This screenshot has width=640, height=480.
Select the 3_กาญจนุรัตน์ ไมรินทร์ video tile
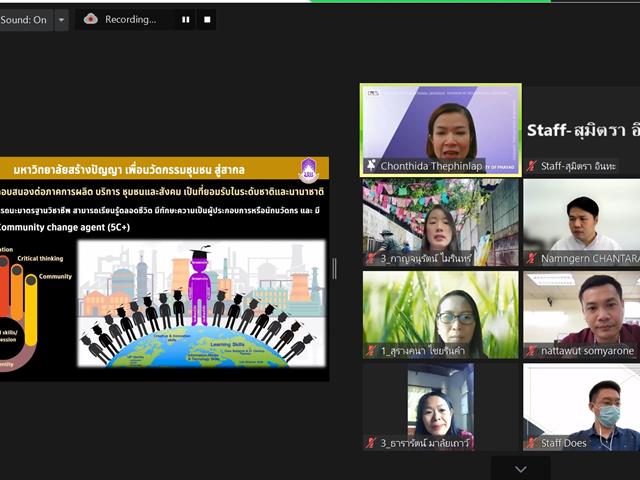pos(441,223)
